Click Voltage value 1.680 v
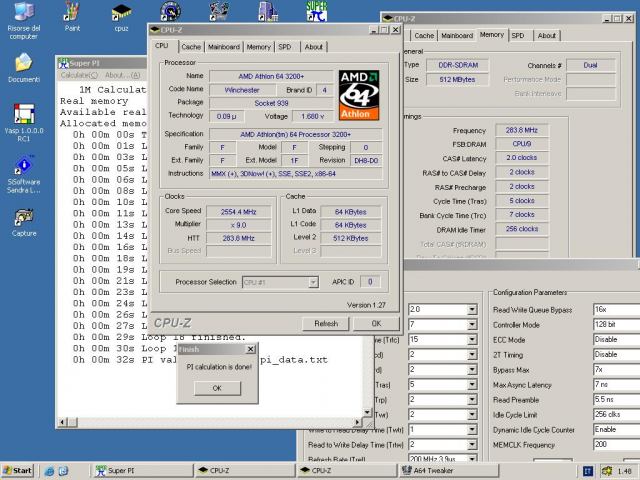This screenshot has height=480, width=640. click(312, 117)
